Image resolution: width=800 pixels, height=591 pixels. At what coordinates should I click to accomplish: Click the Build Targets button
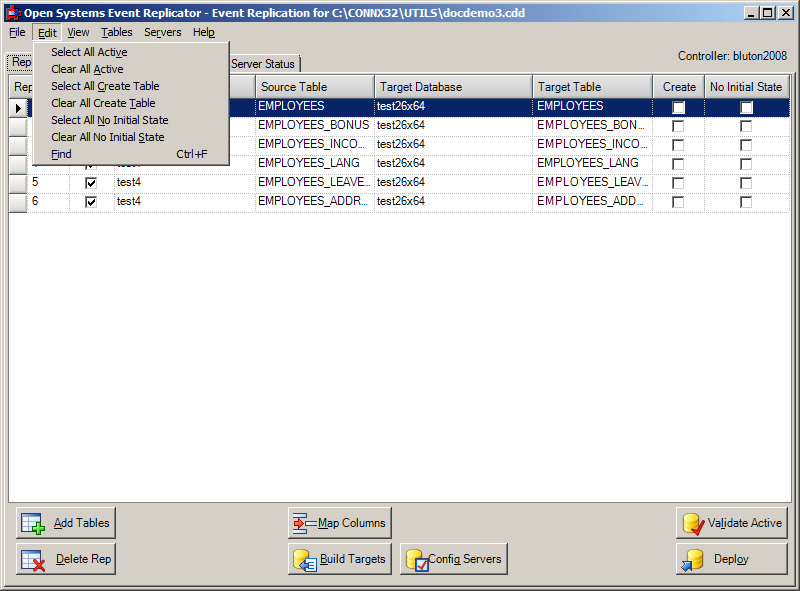[x=340, y=559]
